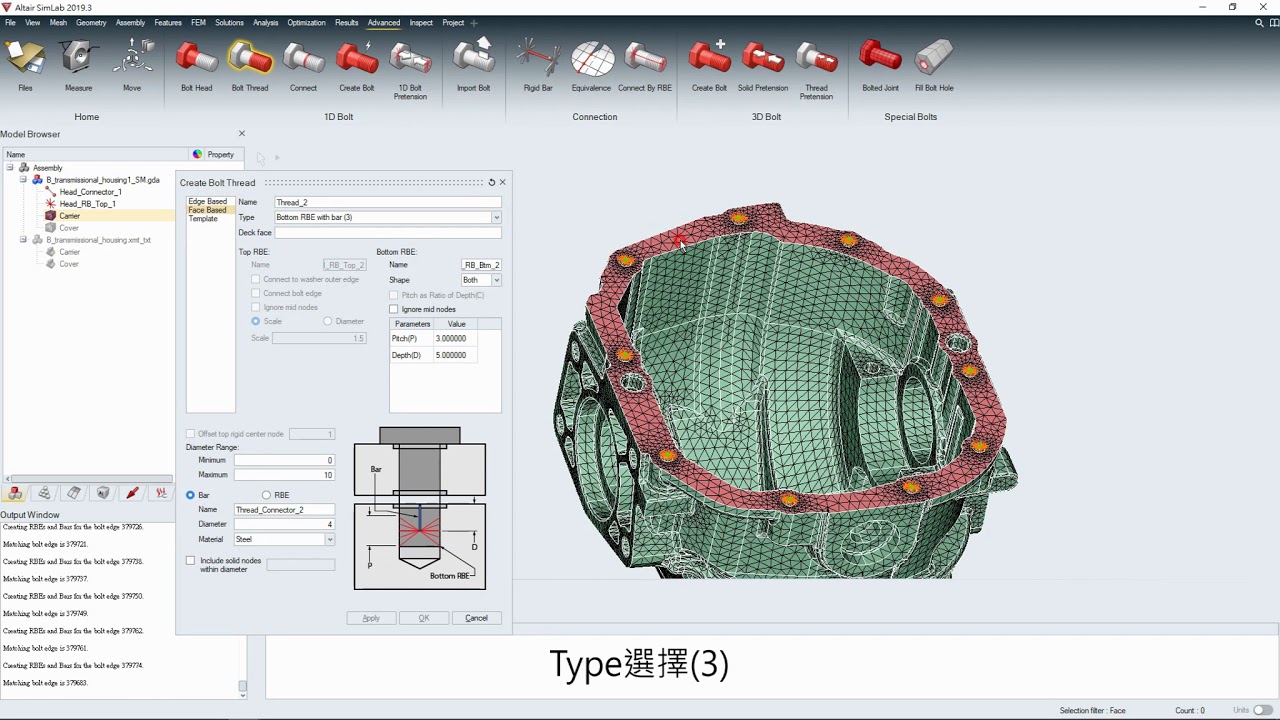Click Cancel in the Create Bolt Thread dialog
Screen dimensions: 1280x720
(x=476, y=618)
